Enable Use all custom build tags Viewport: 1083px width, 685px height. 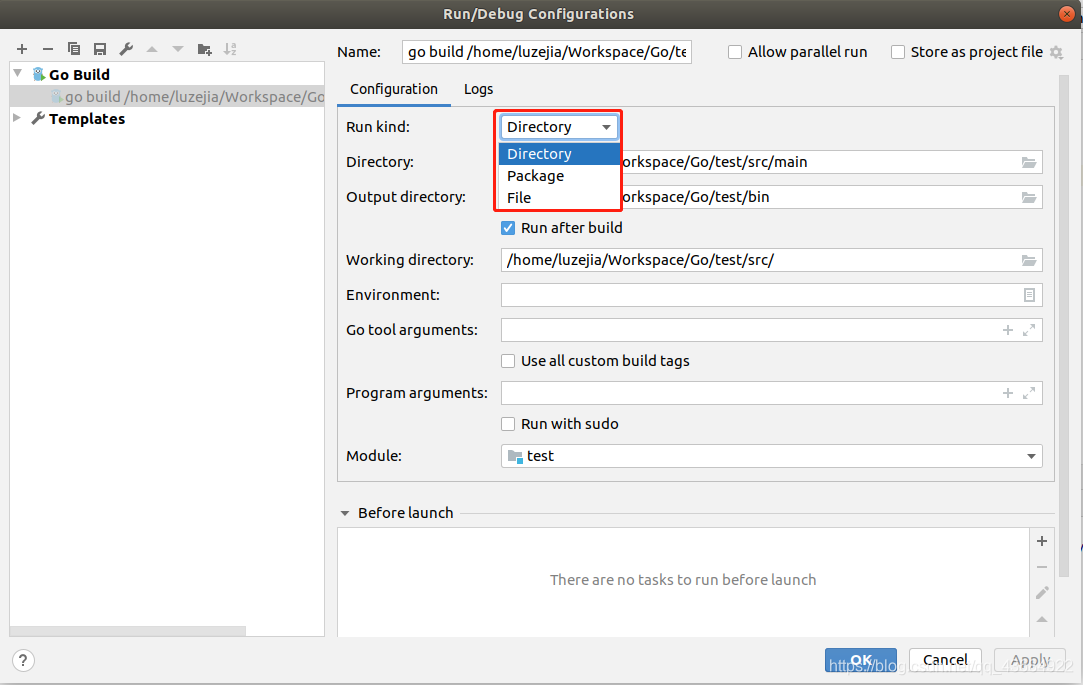coord(508,361)
